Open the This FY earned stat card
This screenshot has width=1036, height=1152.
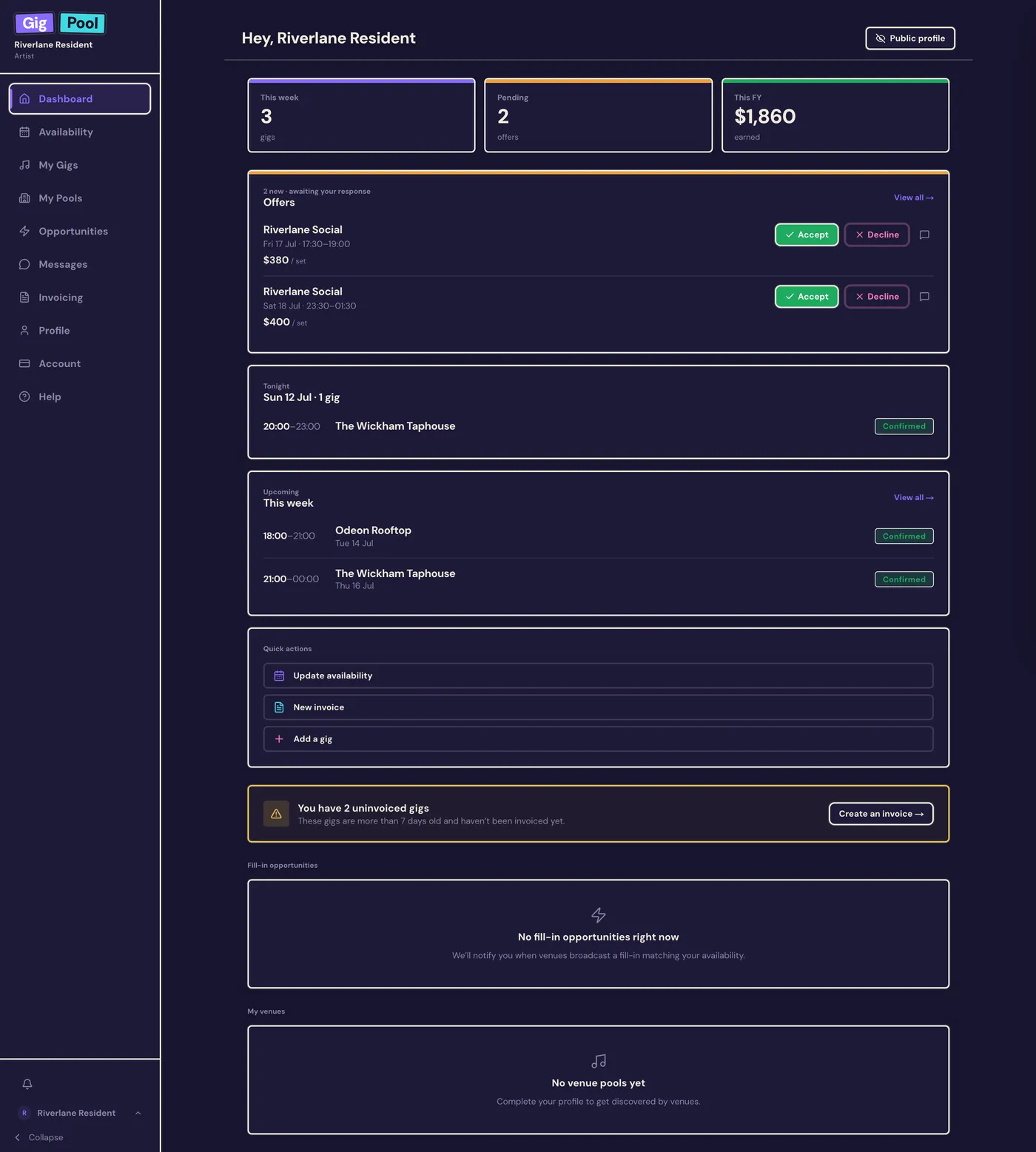pos(835,115)
